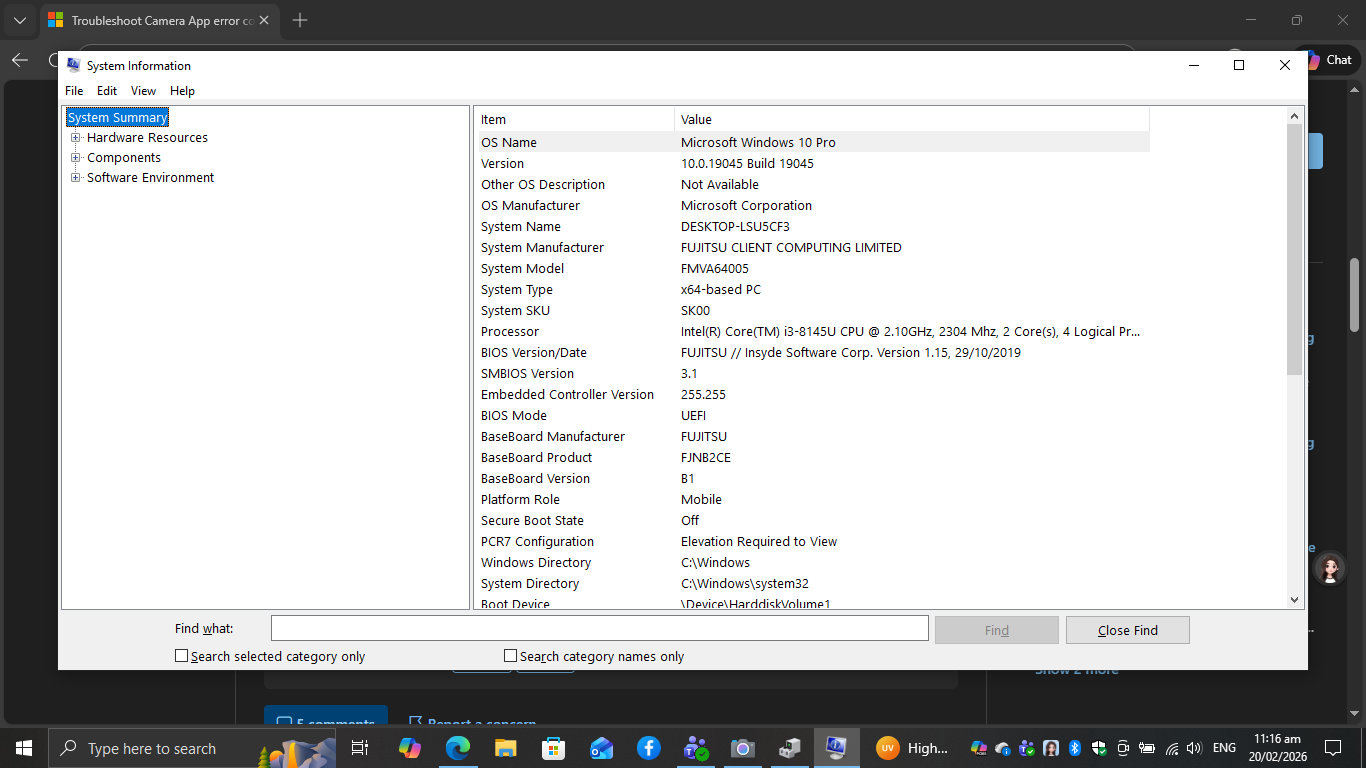Screen dimensions: 1366x768
Task: Open the Windows Start menu
Action: pyautogui.click(x=23, y=748)
